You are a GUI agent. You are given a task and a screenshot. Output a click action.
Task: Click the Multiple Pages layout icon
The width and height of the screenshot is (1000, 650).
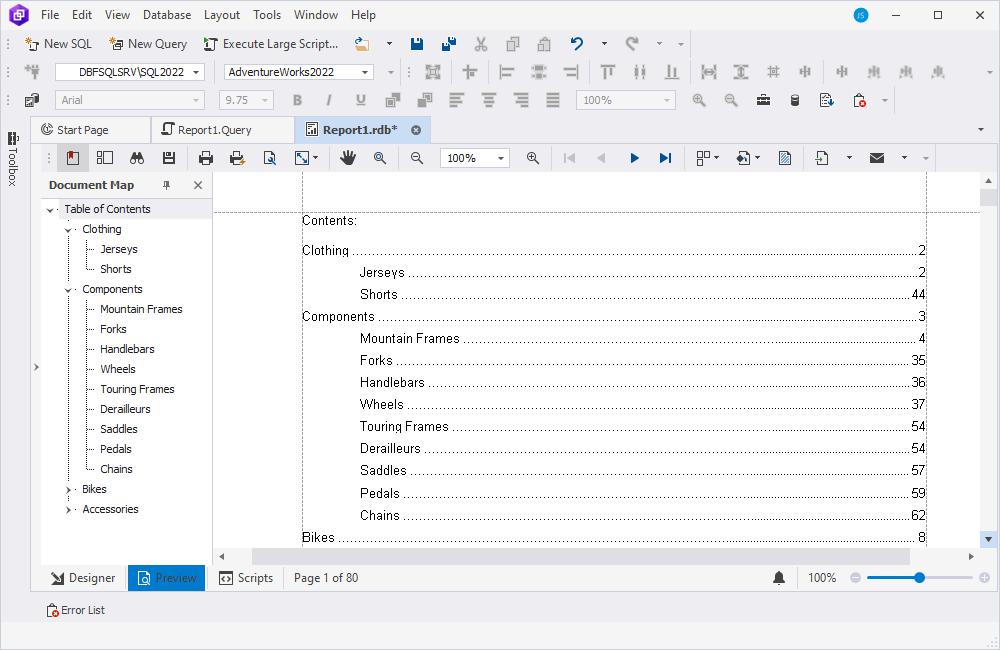point(703,158)
